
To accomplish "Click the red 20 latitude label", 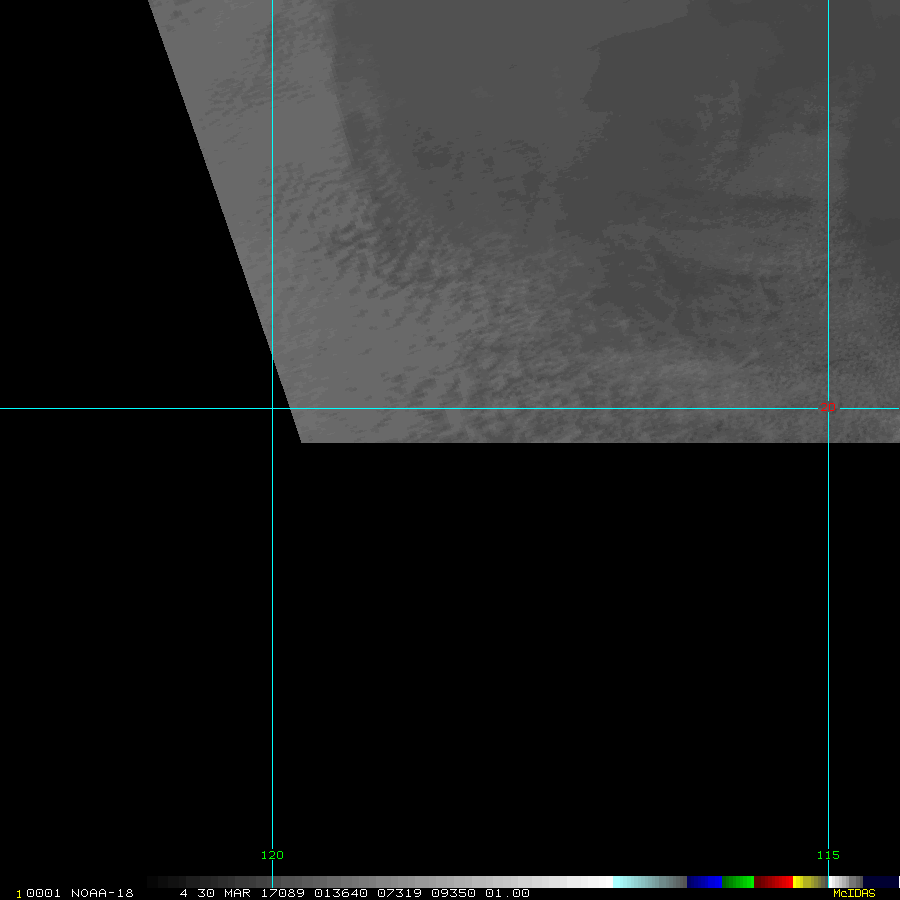I will pos(828,407).
